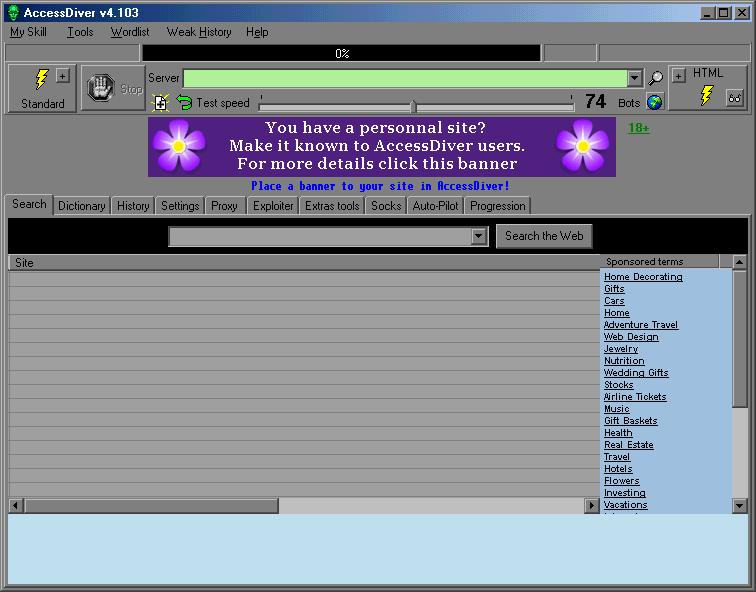
Task: Switch to the Proxy tab
Action: (x=224, y=206)
